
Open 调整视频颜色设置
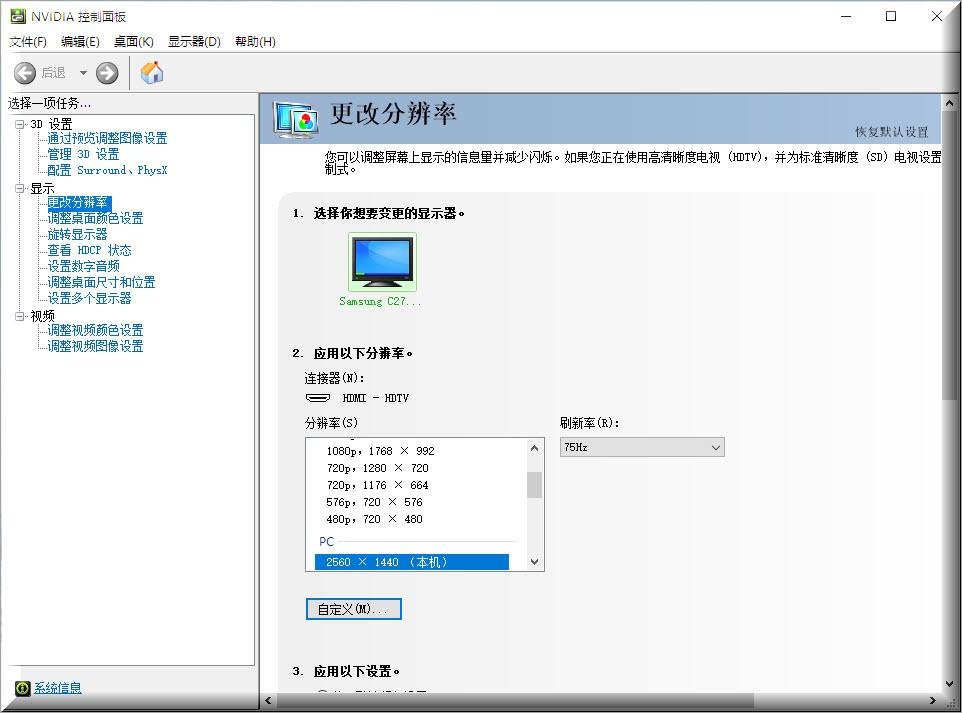tap(95, 330)
